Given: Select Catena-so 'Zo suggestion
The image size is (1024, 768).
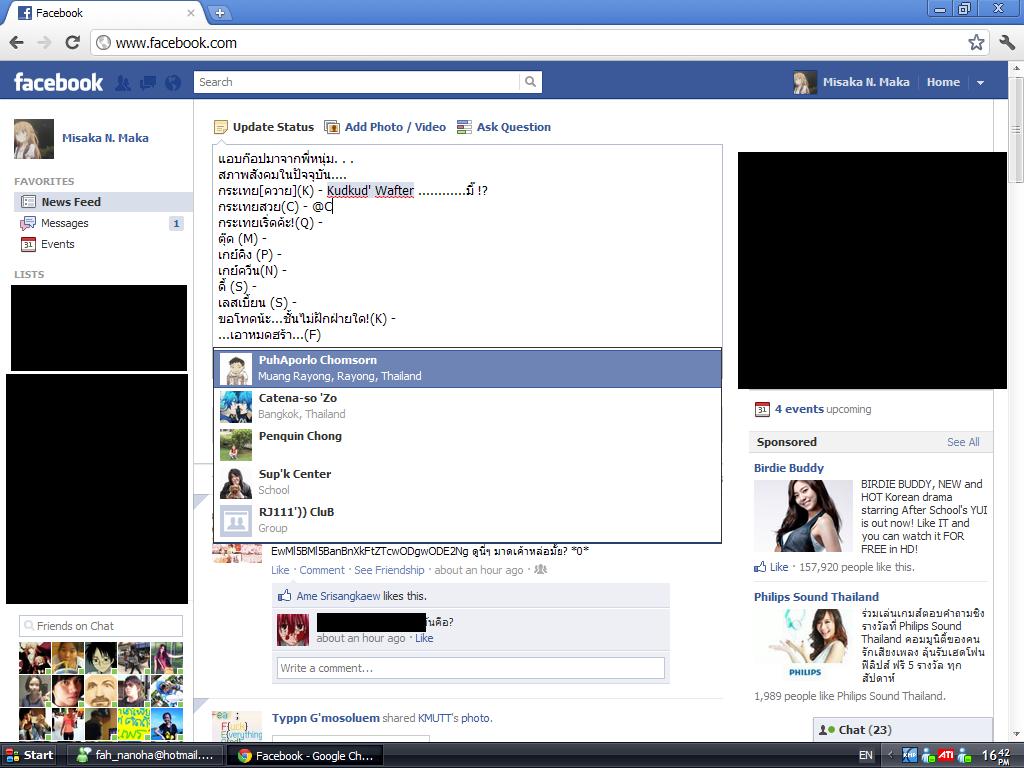Looking at the screenshot, I should point(468,406).
